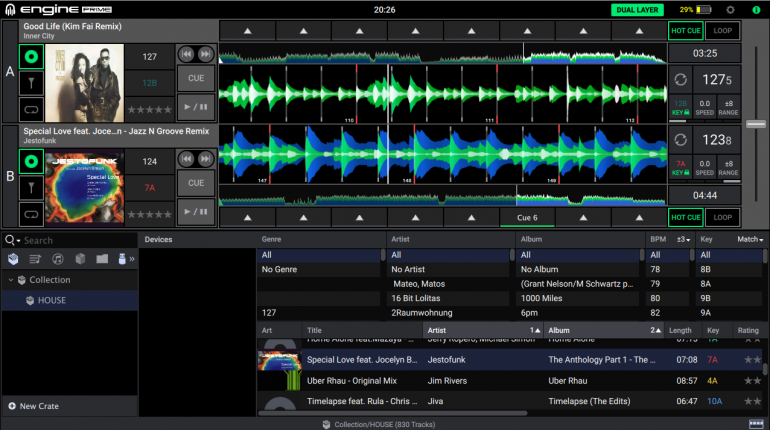Click Deck A sync icon beside 127.5
Image resolution: width=770 pixels, height=430 pixels.
pyautogui.click(x=681, y=80)
